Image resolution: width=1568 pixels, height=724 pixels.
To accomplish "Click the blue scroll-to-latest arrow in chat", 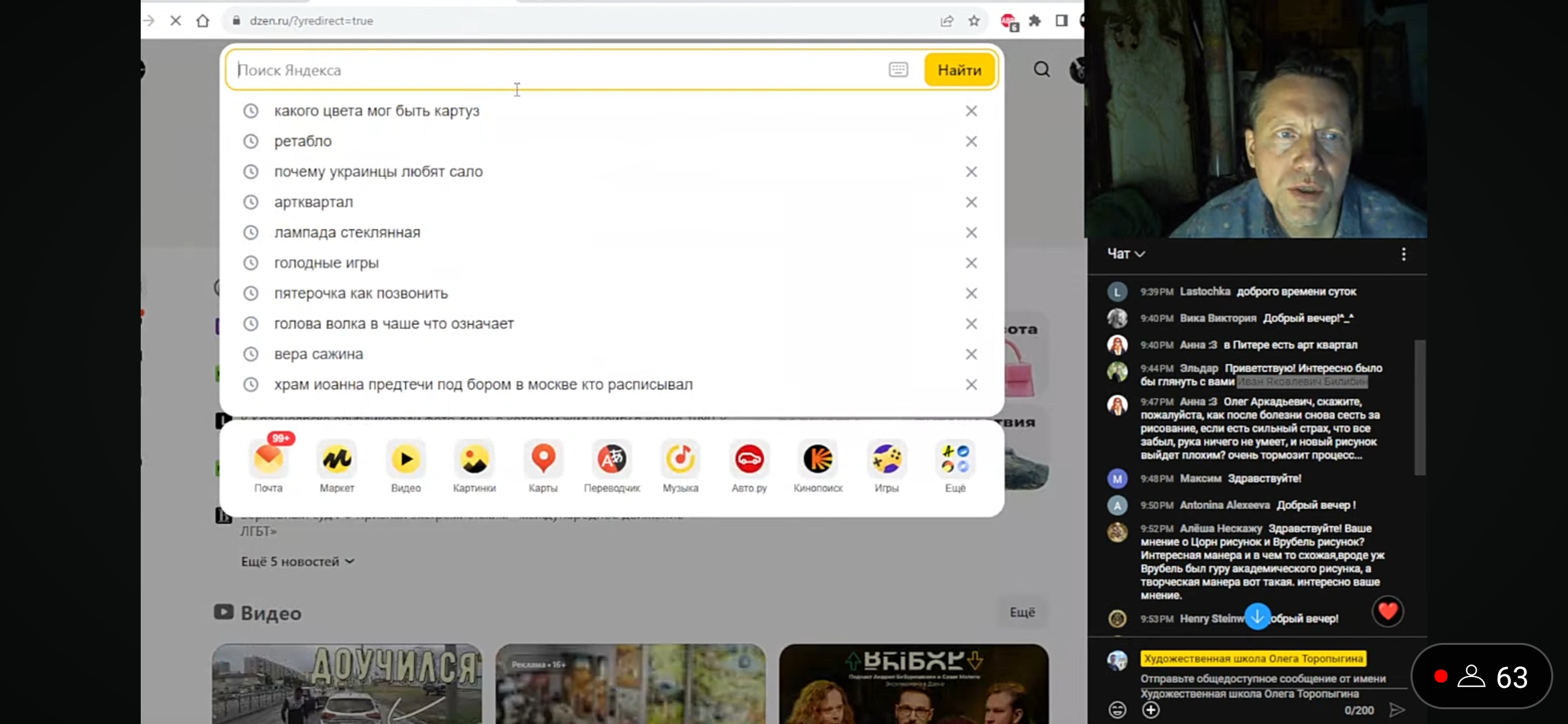I will click(1258, 616).
